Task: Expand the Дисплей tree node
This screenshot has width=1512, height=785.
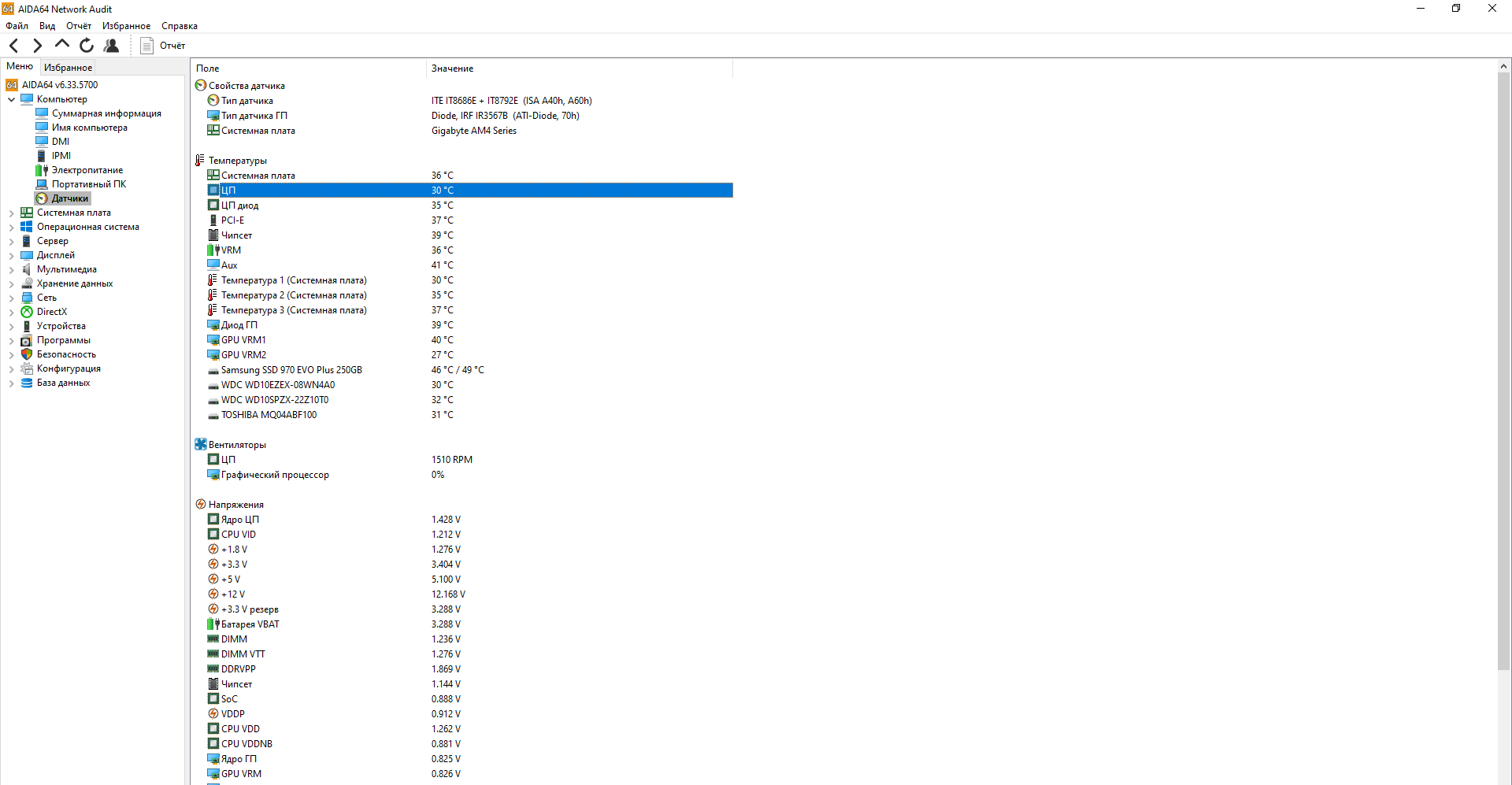Action: click(x=11, y=255)
